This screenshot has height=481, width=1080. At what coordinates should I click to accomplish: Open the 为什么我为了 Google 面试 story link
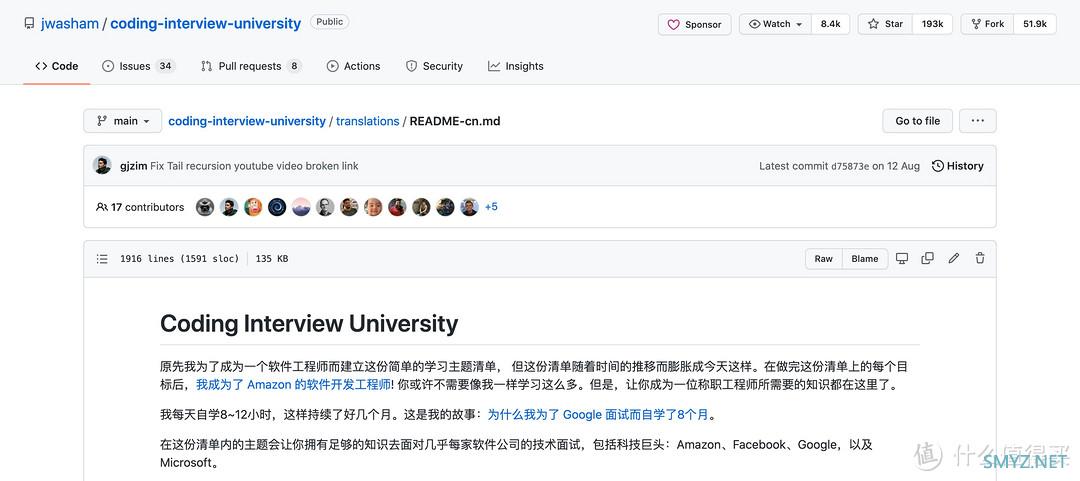[x=598, y=415]
